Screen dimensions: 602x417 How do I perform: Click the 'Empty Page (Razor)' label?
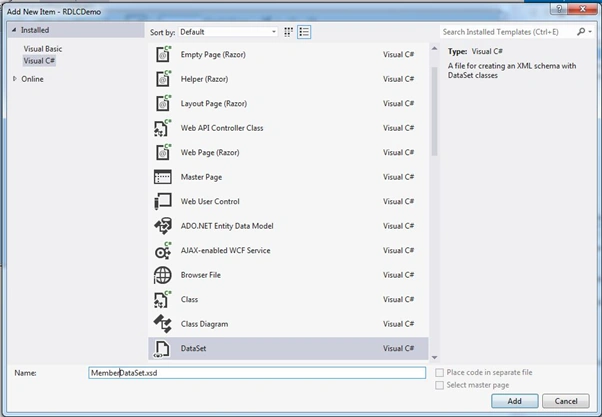tap(213, 55)
